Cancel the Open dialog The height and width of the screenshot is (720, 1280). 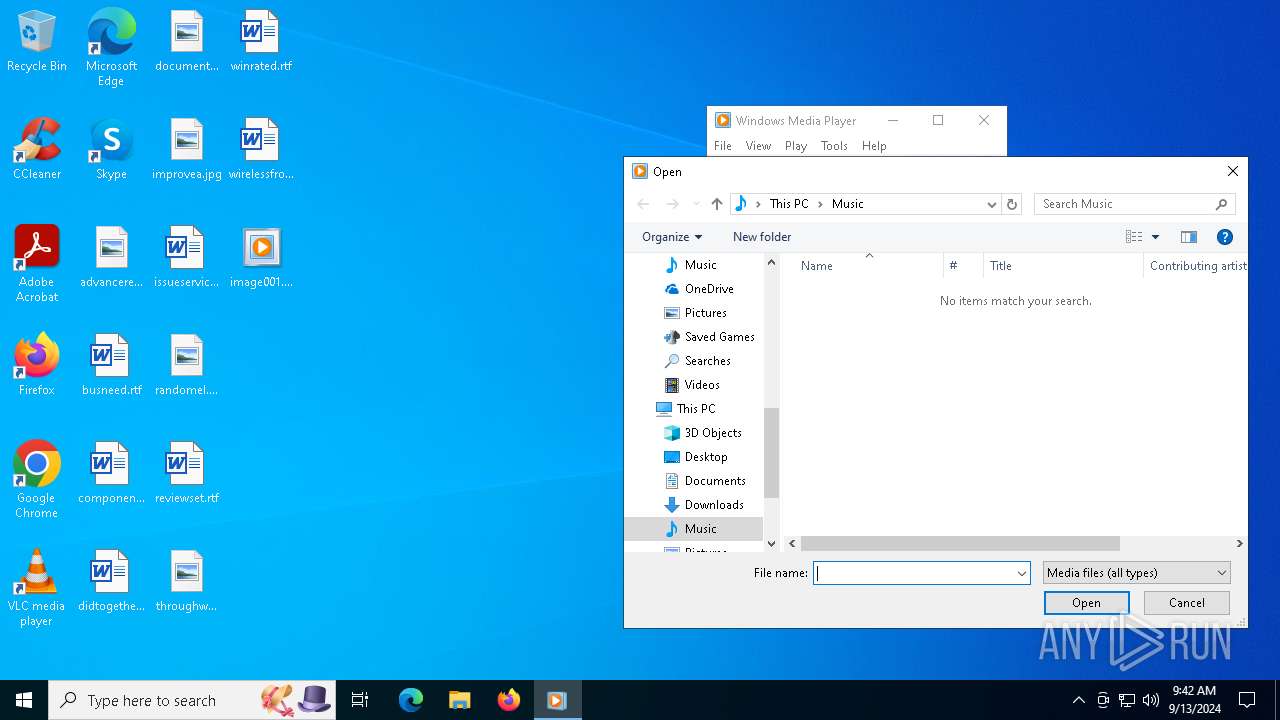1187,603
